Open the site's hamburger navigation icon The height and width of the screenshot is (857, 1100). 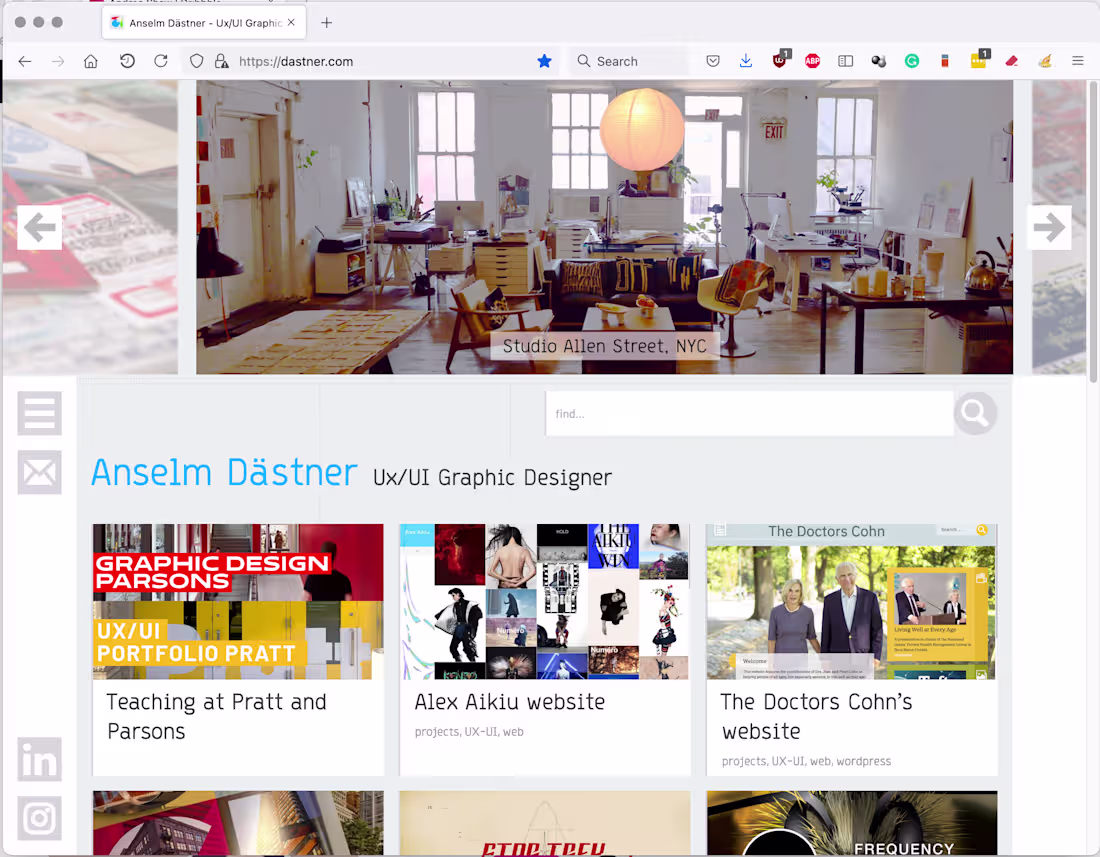tap(39, 413)
